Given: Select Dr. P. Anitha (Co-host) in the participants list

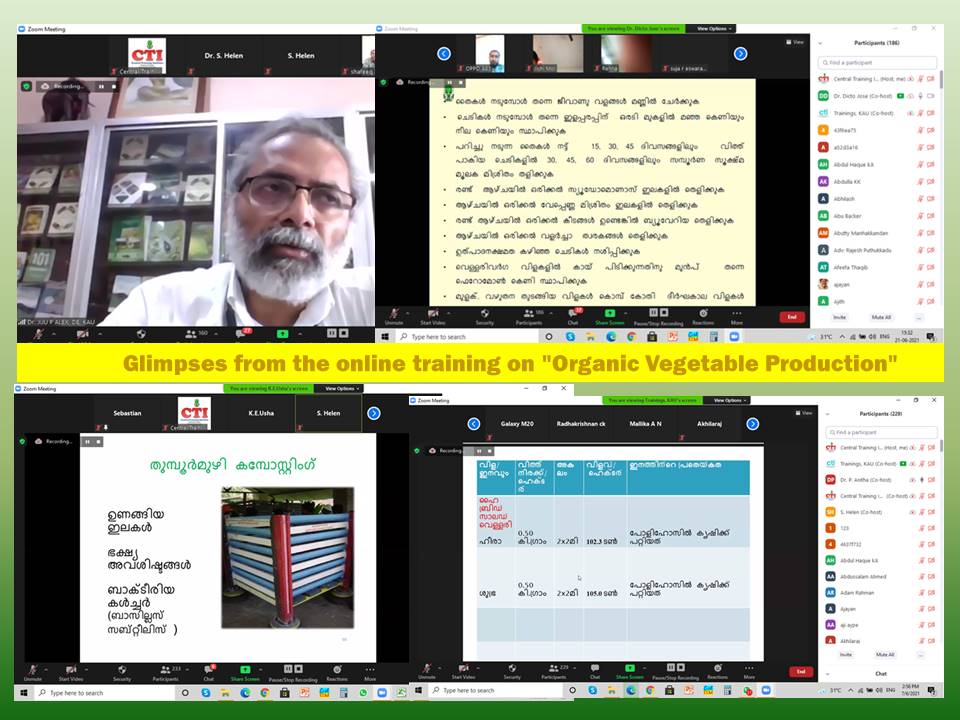Looking at the screenshot, I should click(881, 480).
